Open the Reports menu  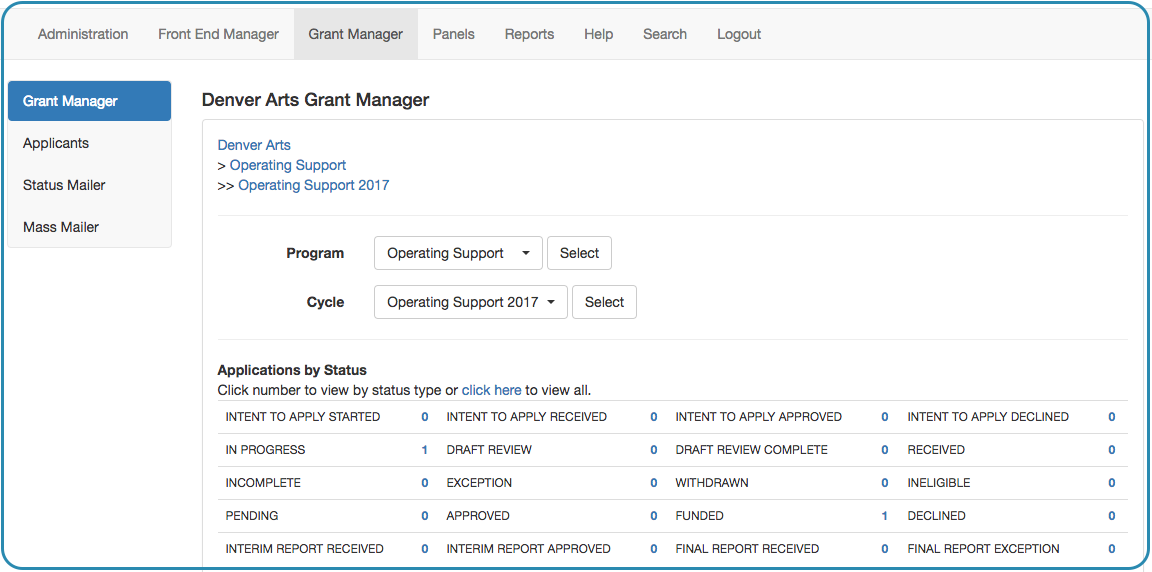(x=529, y=35)
